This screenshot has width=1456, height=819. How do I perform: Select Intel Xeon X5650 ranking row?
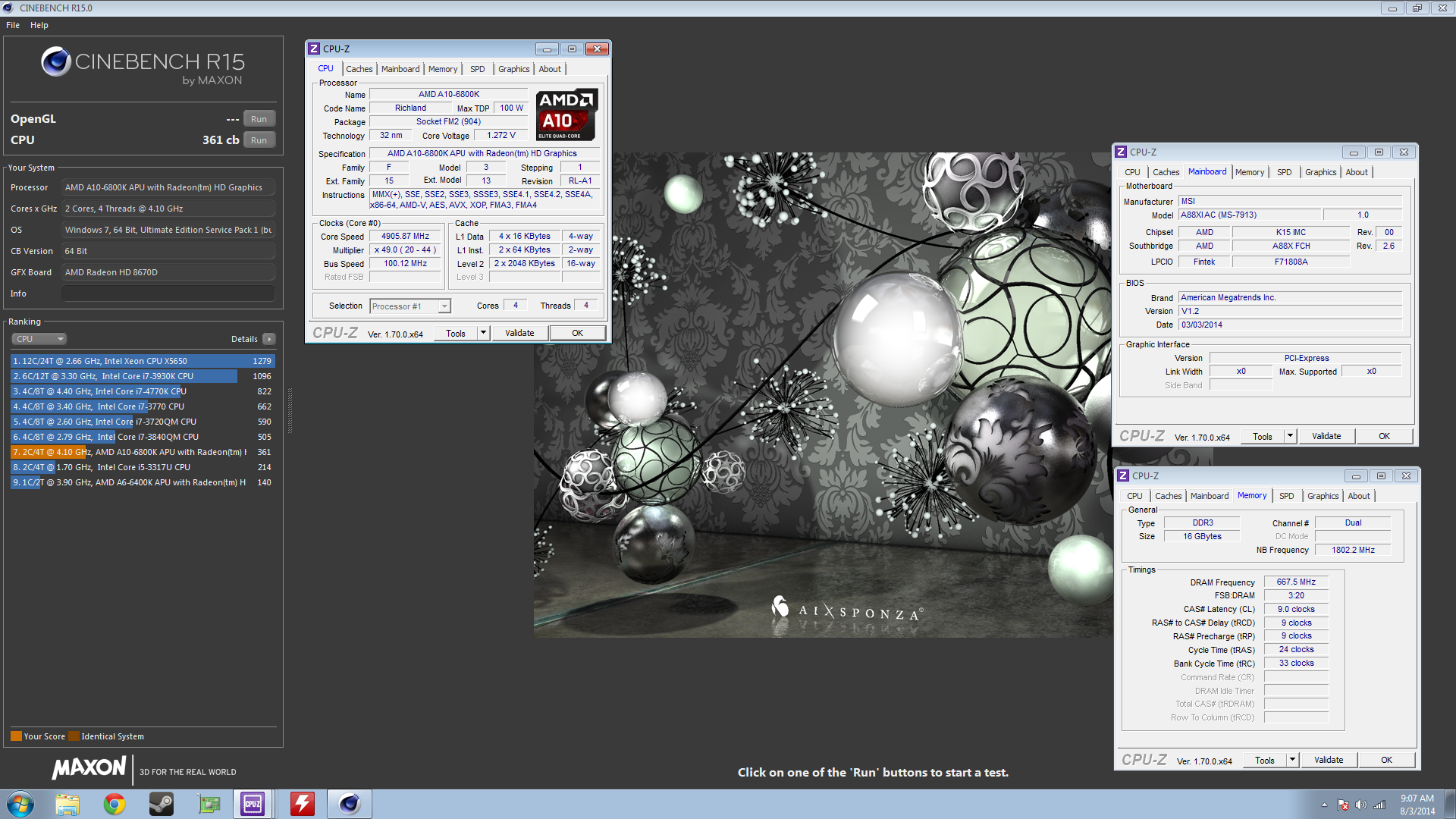click(143, 361)
